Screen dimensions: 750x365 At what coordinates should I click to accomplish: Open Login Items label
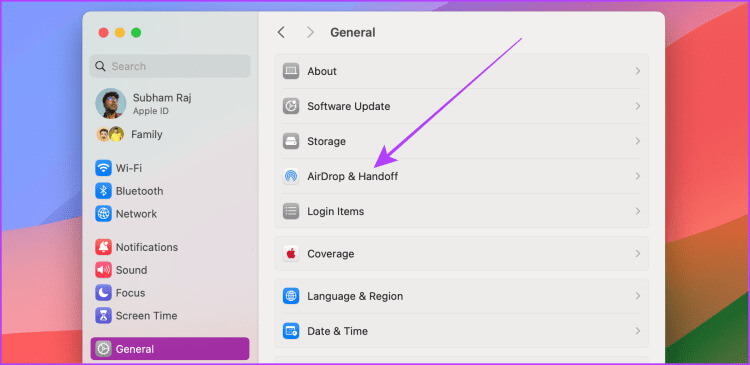click(x=335, y=211)
